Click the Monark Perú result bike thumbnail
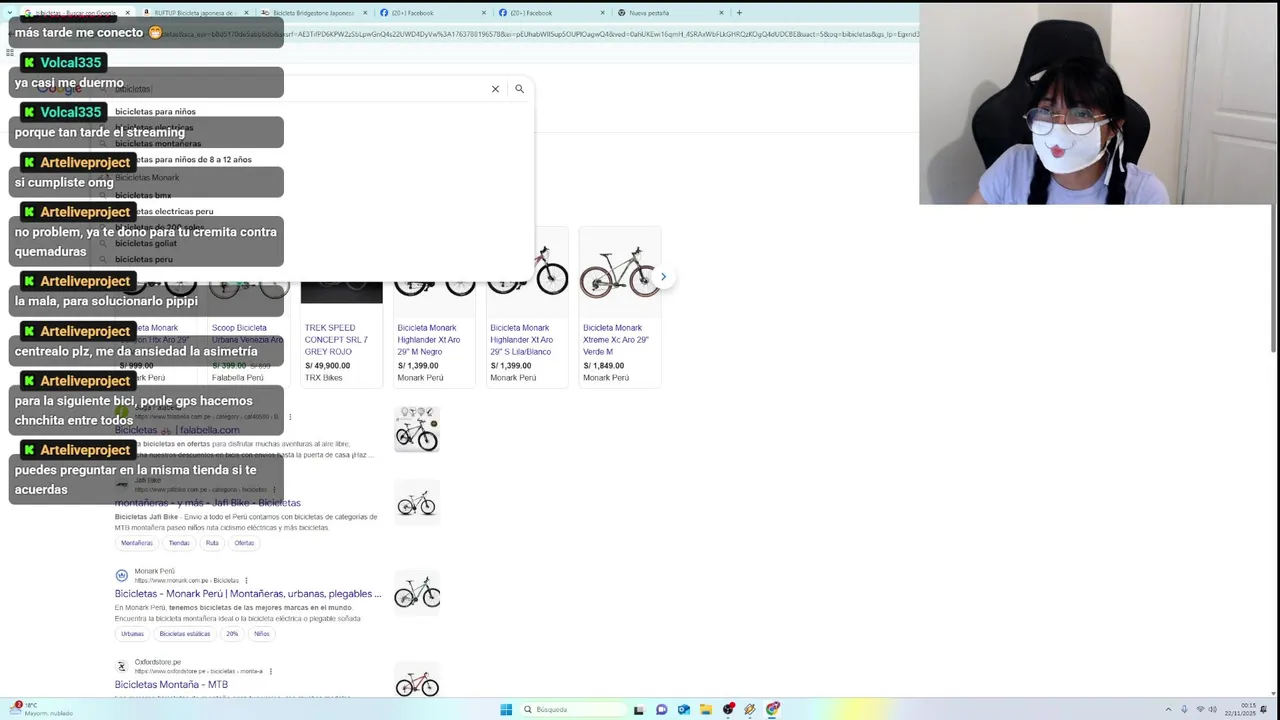Viewport: 1280px width, 720px height. click(417, 593)
